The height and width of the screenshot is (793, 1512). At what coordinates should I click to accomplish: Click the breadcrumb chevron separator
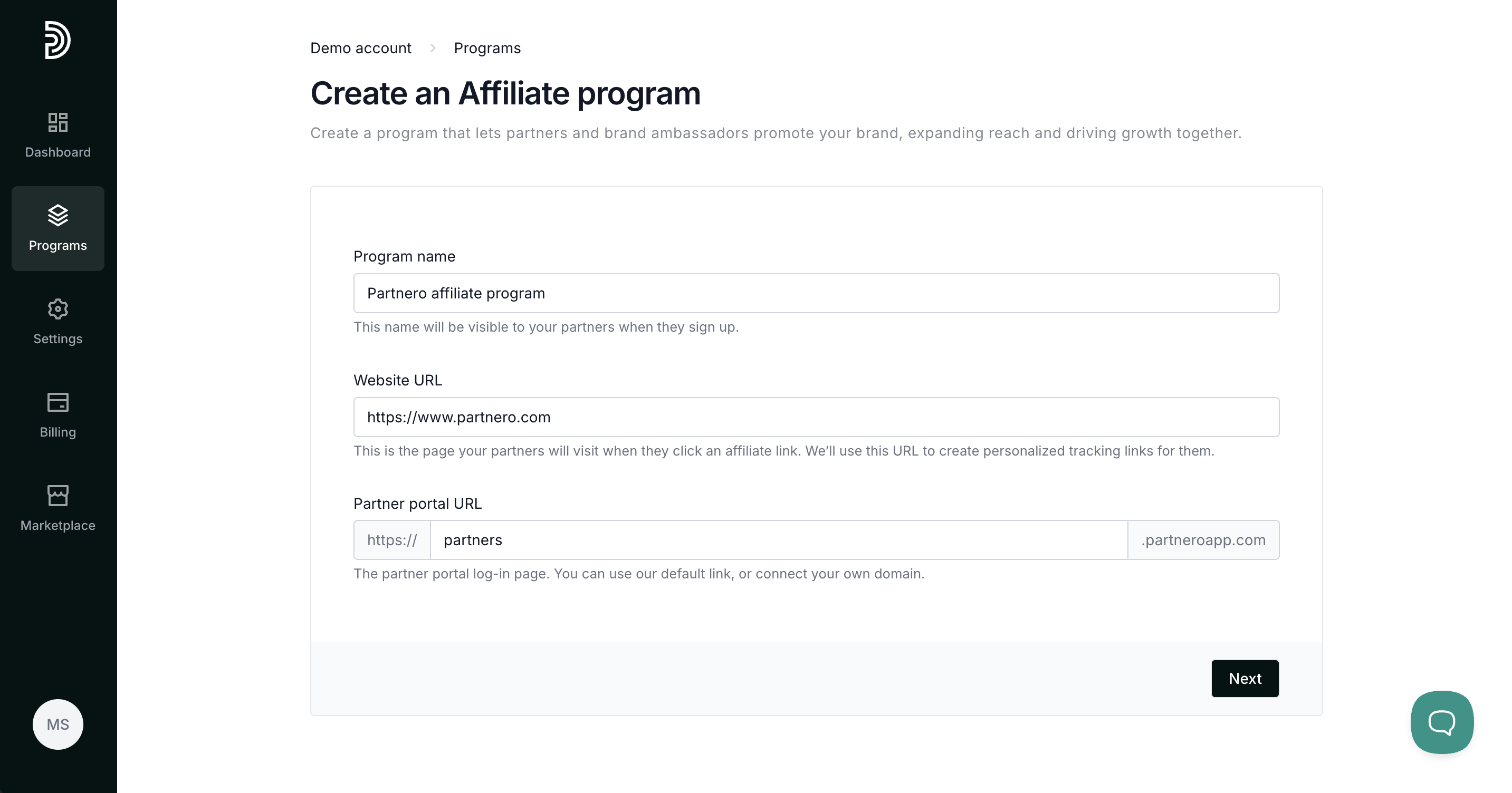tap(433, 48)
